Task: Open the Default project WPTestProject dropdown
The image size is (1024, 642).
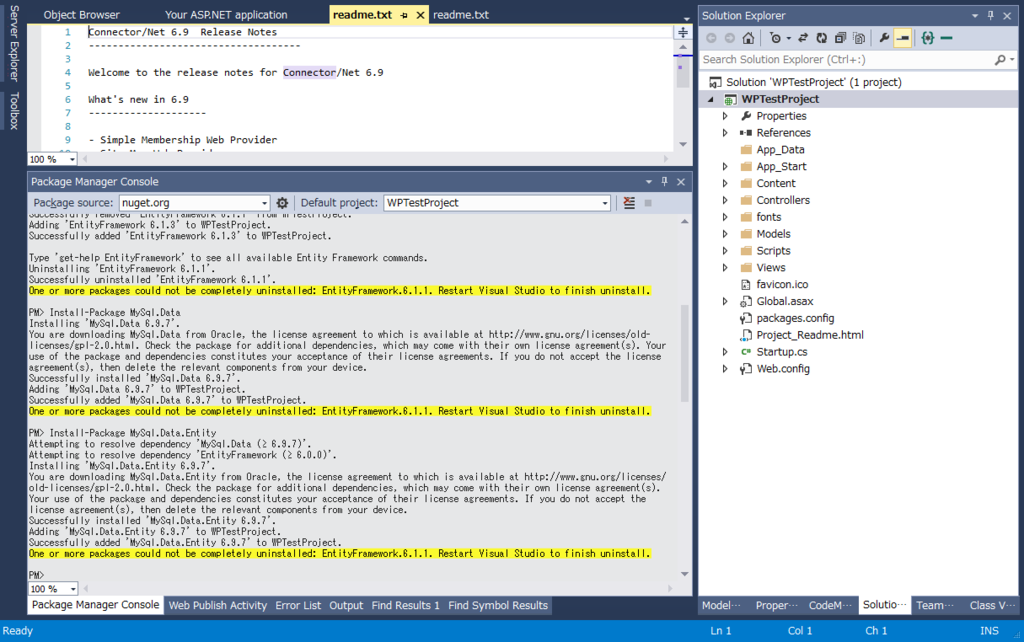Action: [497, 203]
